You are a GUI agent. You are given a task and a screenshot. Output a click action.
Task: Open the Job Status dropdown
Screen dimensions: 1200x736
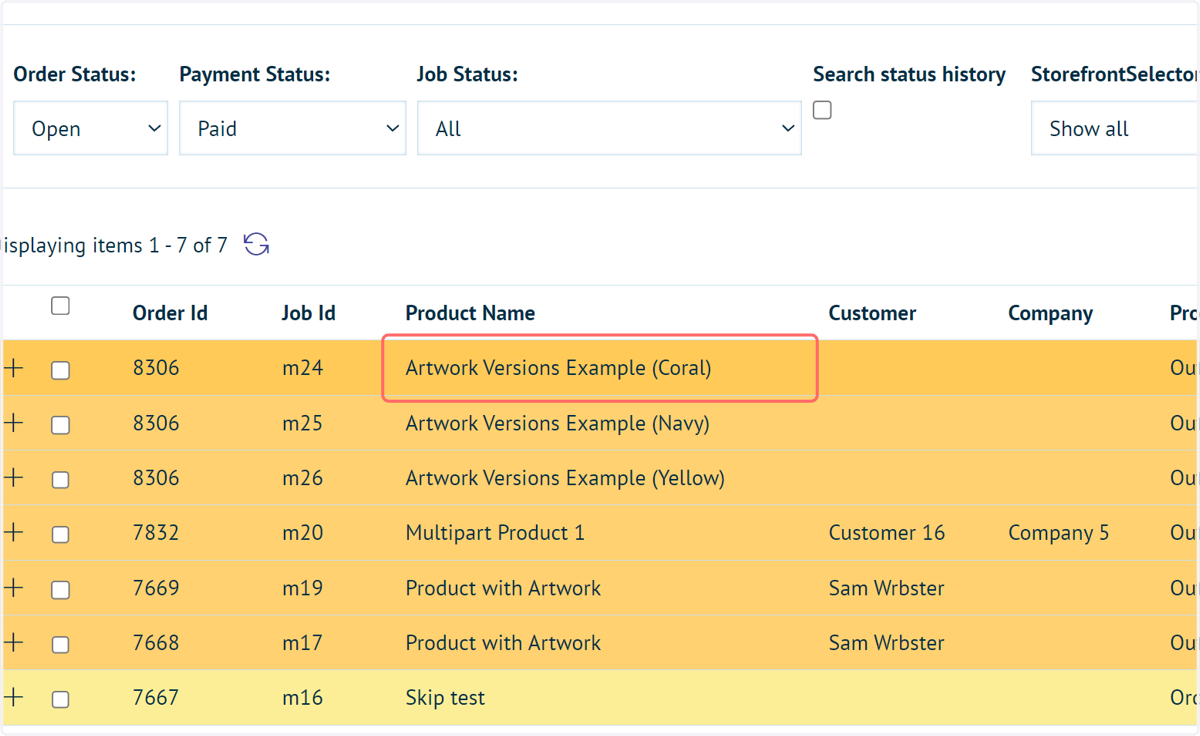pos(609,128)
